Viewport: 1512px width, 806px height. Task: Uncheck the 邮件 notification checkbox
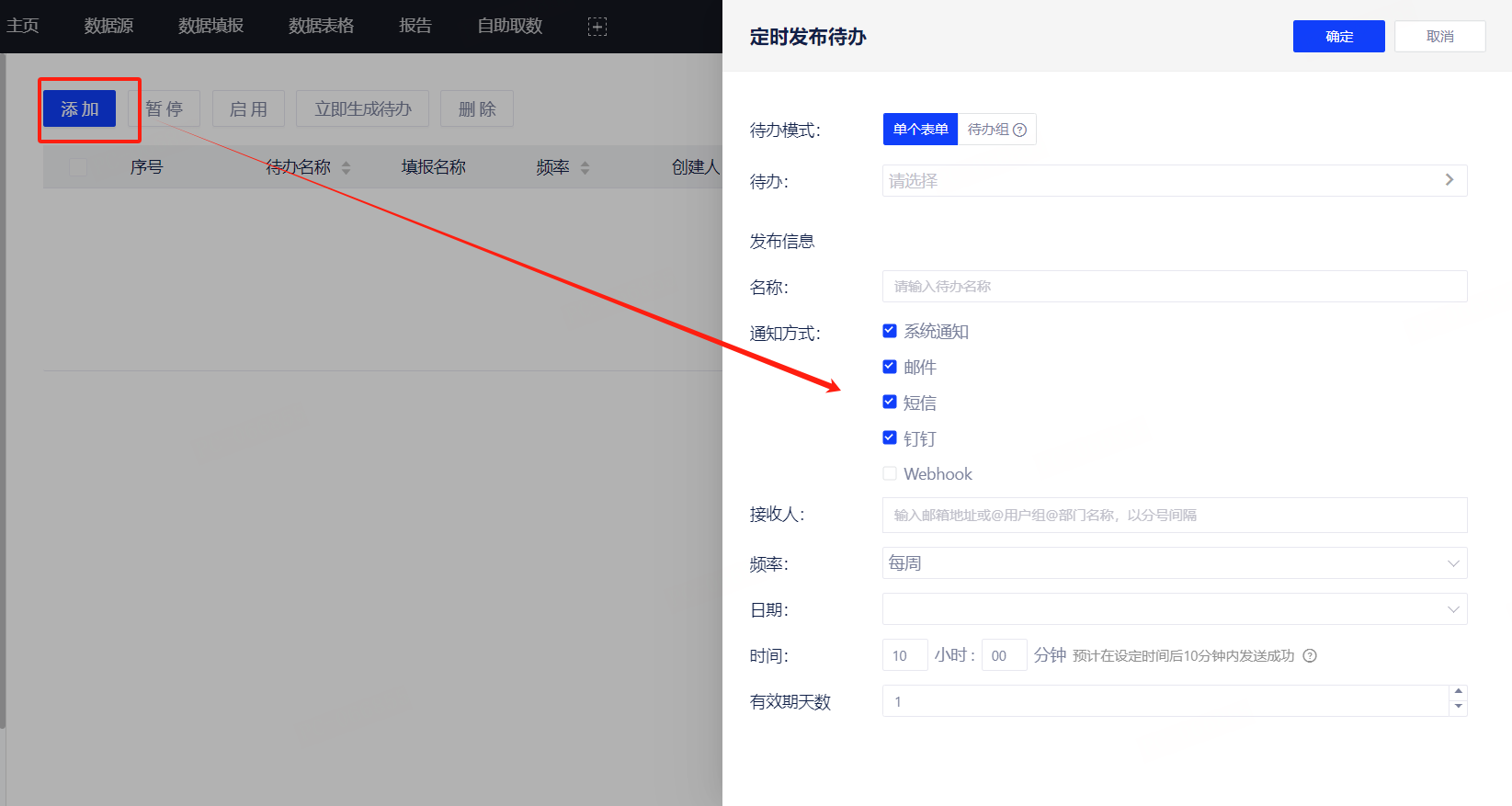click(890, 367)
